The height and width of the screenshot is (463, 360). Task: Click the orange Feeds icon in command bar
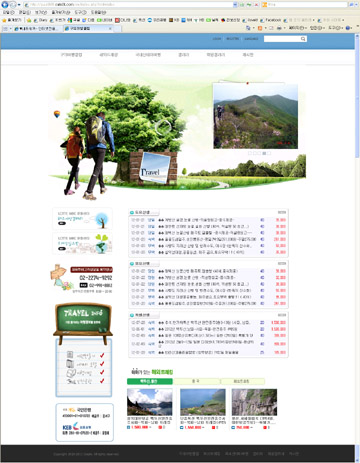click(260, 28)
